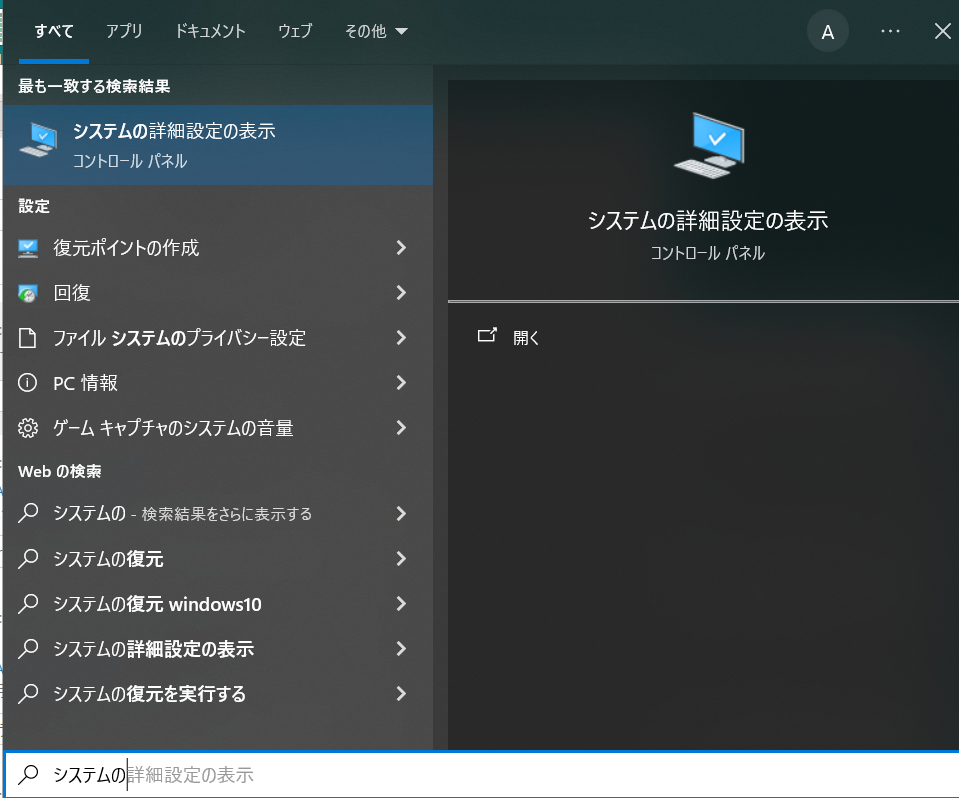Click search icon beside システムの復元を実行する
This screenshot has width=959, height=798.
pyautogui.click(x=28, y=693)
